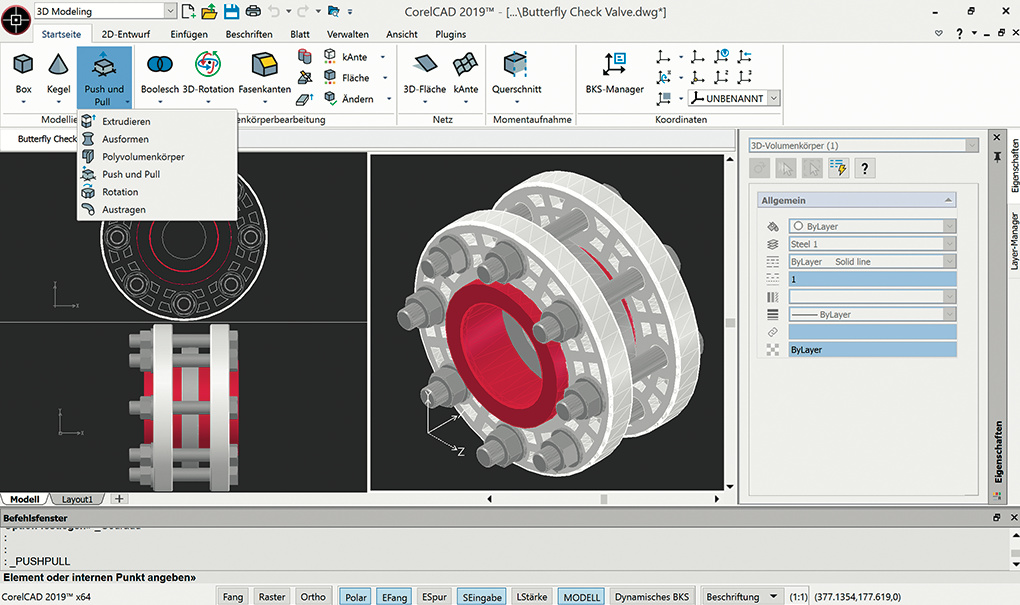This screenshot has width=1020, height=605.
Task: Switch to the Layout1 sheet tab
Action: point(77,498)
